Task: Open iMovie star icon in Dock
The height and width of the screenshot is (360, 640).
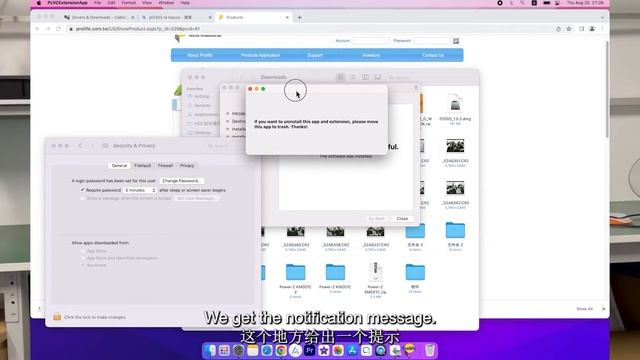Action: (x=324, y=350)
